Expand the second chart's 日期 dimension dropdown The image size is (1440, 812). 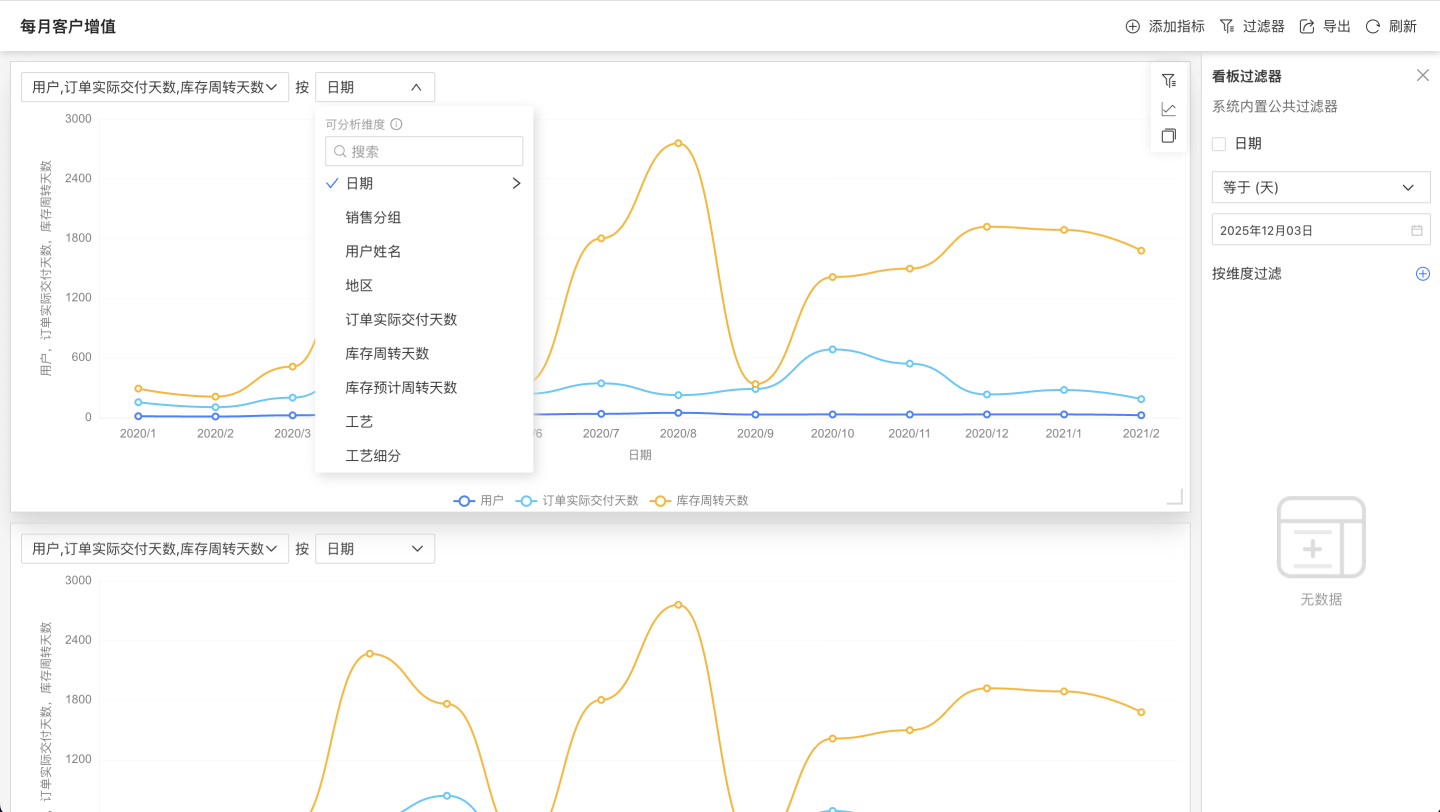[x=375, y=549]
